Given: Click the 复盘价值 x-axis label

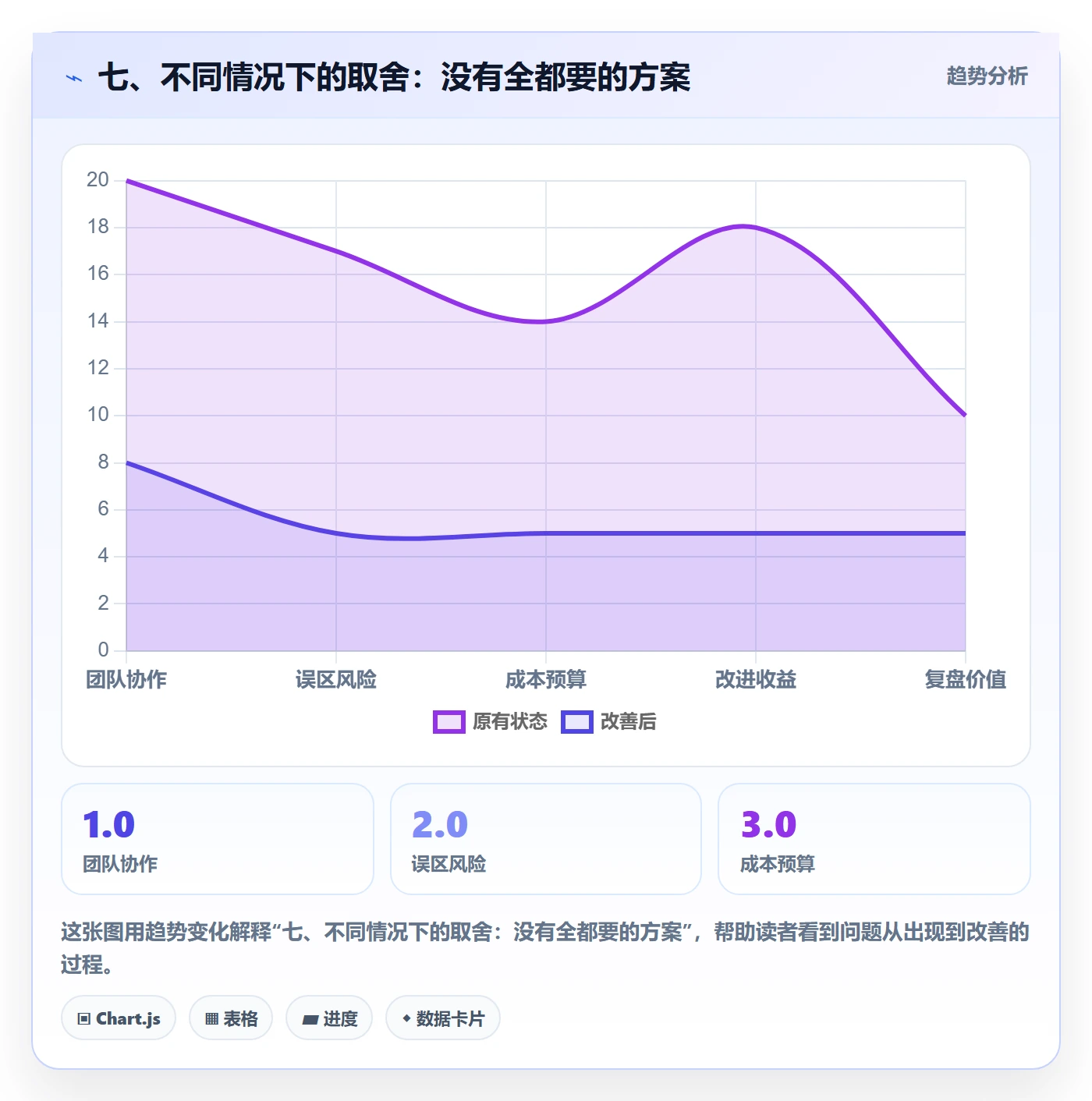Looking at the screenshot, I should pos(966,679).
